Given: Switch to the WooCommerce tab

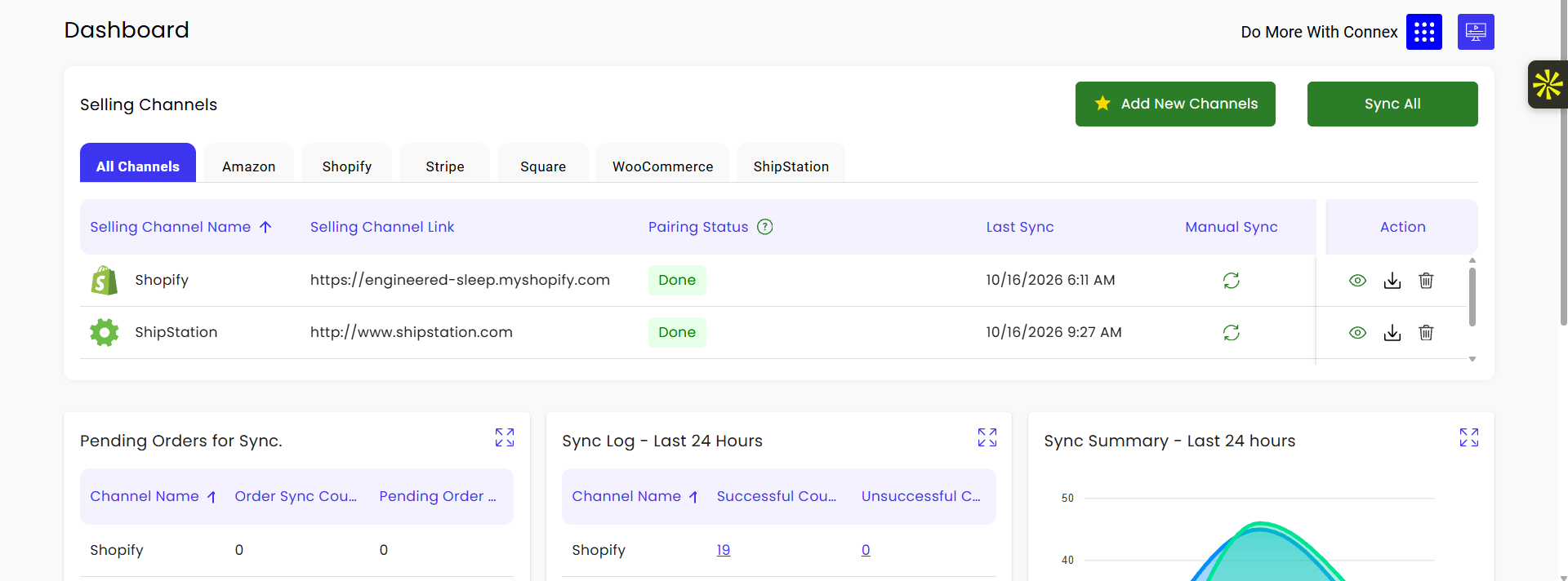Looking at the screenshot, I should pyautogui.click(x=663, y=163).
